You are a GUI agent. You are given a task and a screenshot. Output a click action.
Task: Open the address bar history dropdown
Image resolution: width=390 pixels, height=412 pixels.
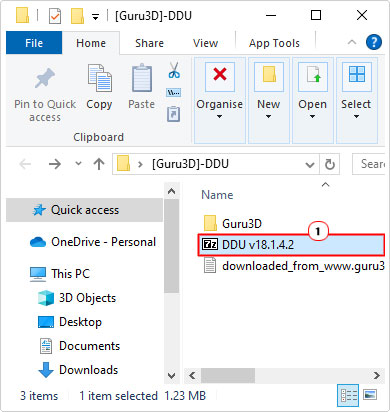(310, 164)
